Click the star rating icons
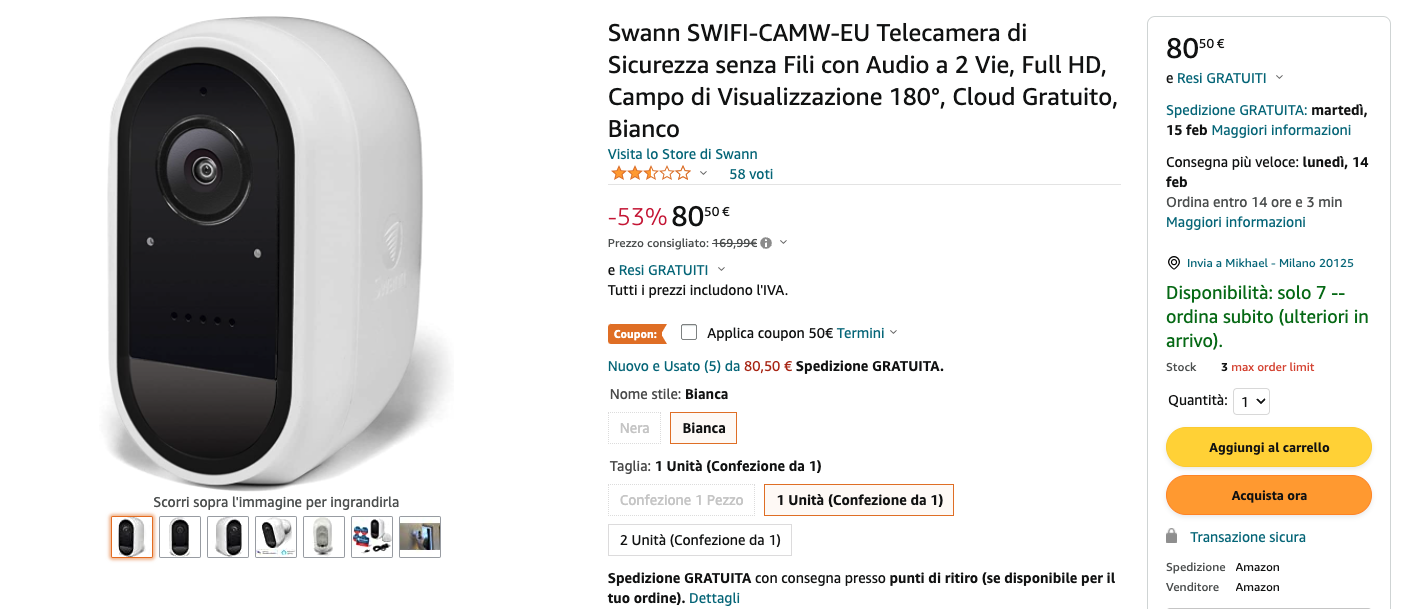This screenshot has width=1401, height=609. (x=650, y=174)
